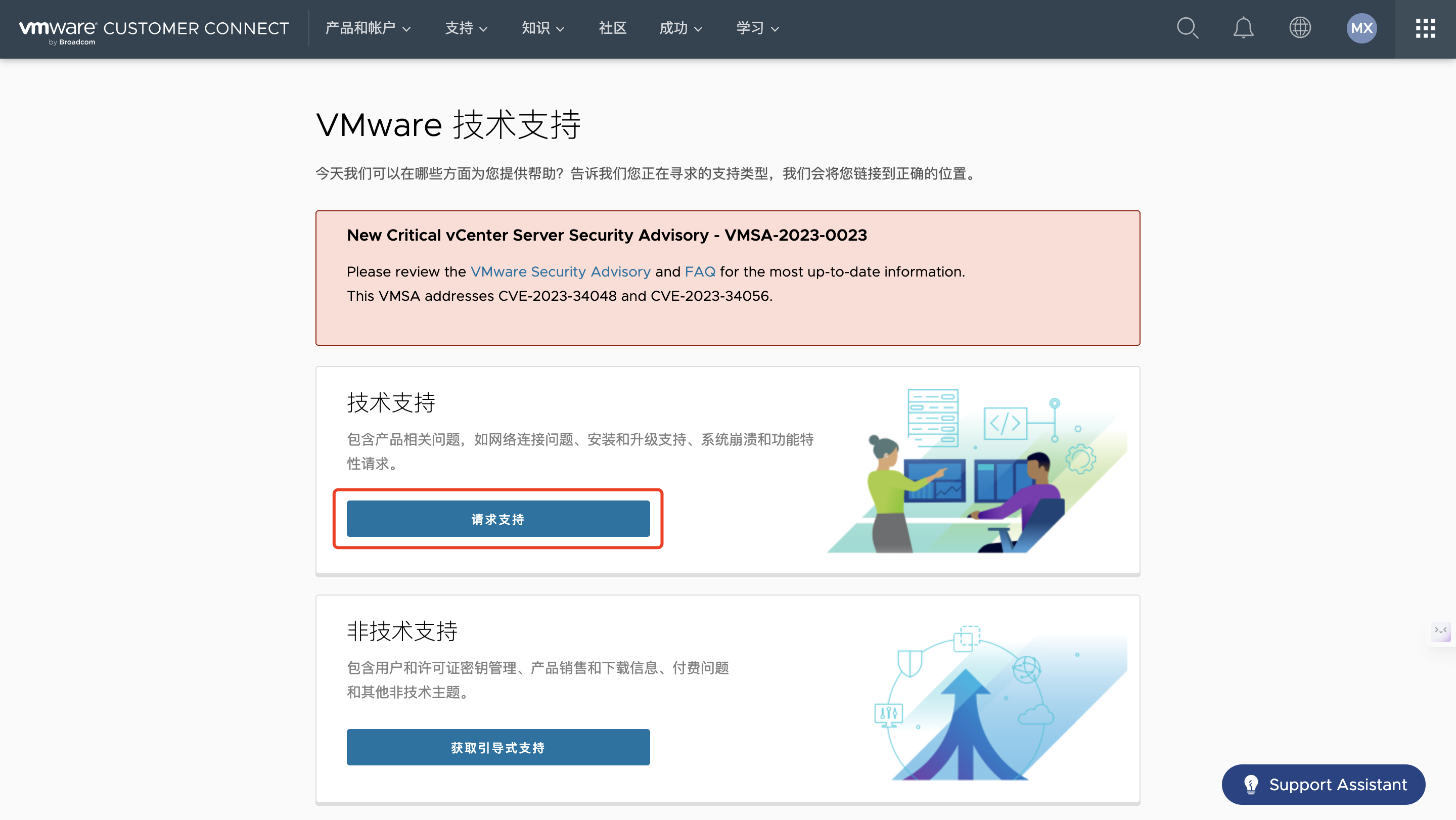
Task: Expand the 成功 dropdown menu
Action: click(x=681, y=28)
